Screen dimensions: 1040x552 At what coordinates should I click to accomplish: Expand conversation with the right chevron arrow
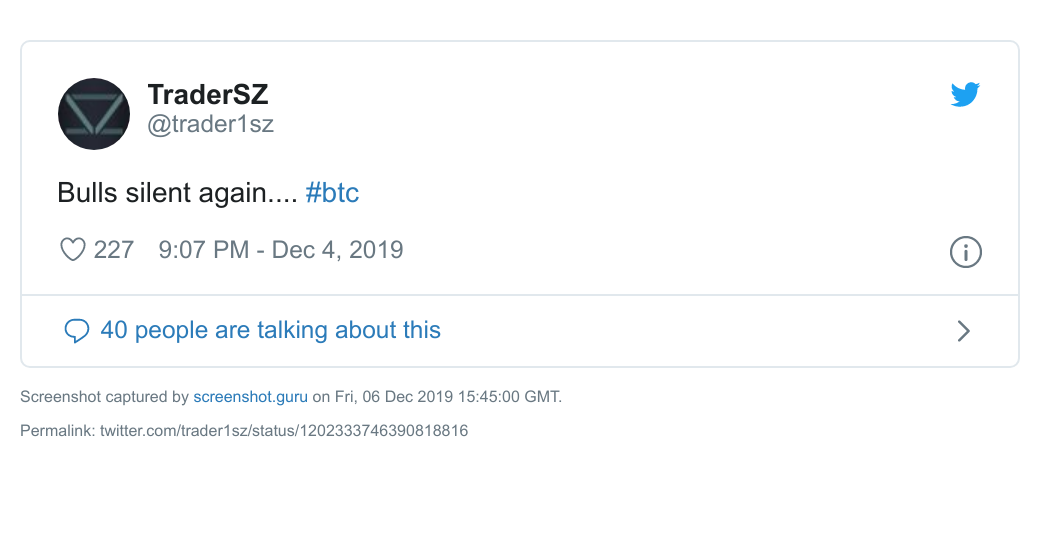(x=964, y=331)
